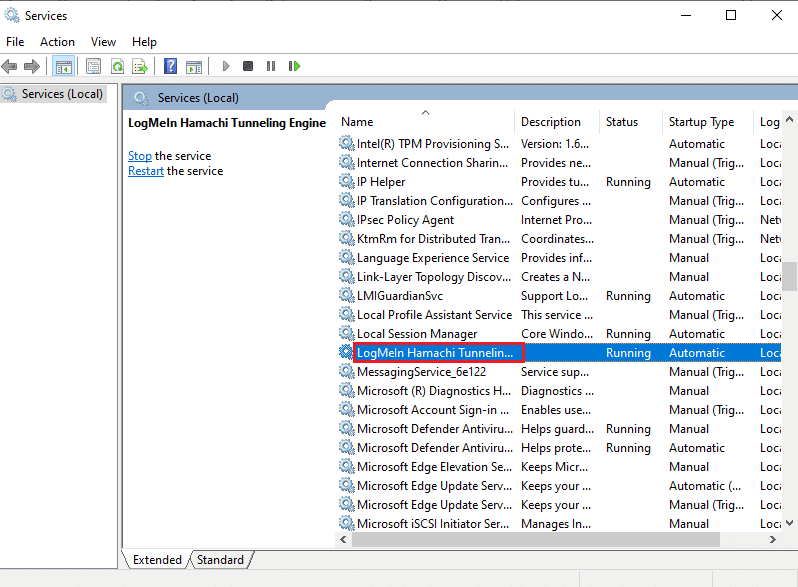Click vertical scrollbar down arrow
798x587 pixels.
789,523
